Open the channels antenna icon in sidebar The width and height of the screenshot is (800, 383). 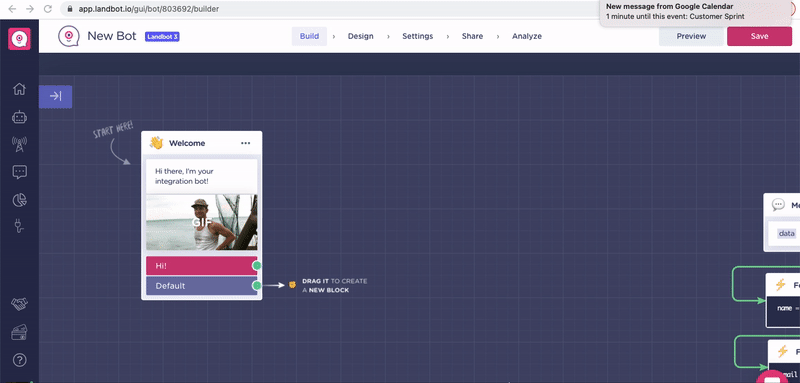tap(19, 145)
